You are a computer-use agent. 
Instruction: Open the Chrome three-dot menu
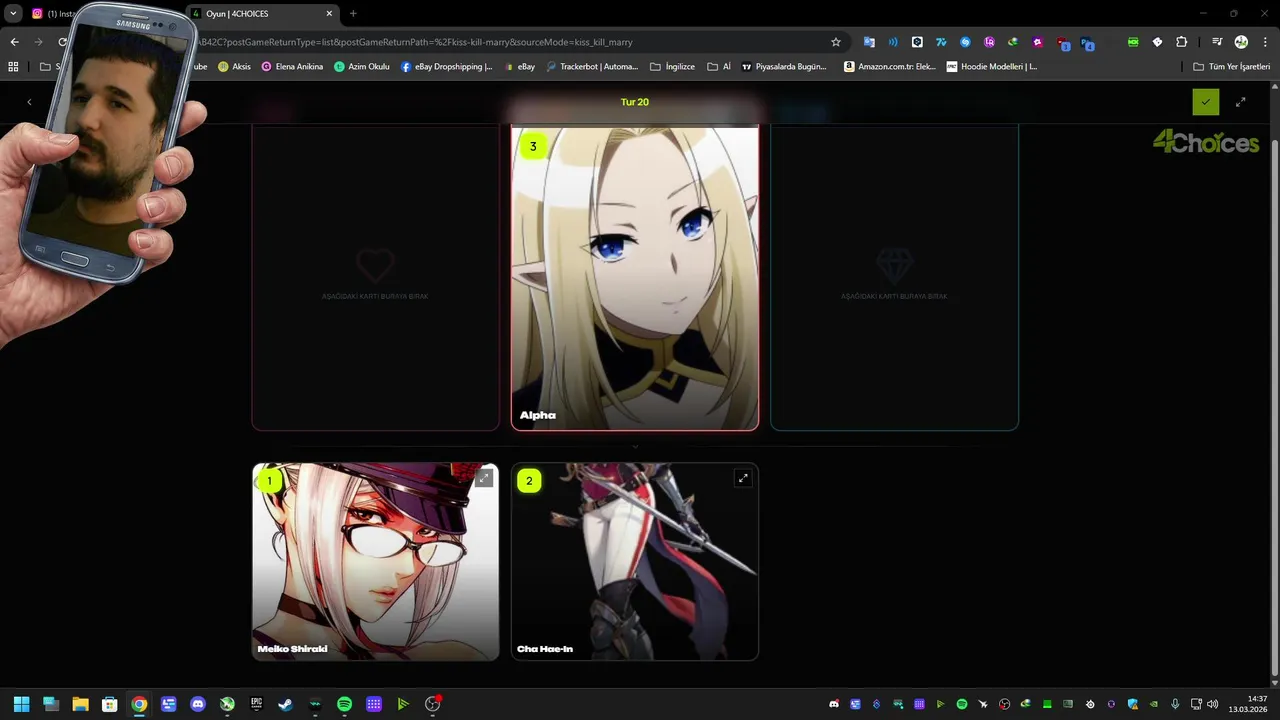coord(1263,42)
